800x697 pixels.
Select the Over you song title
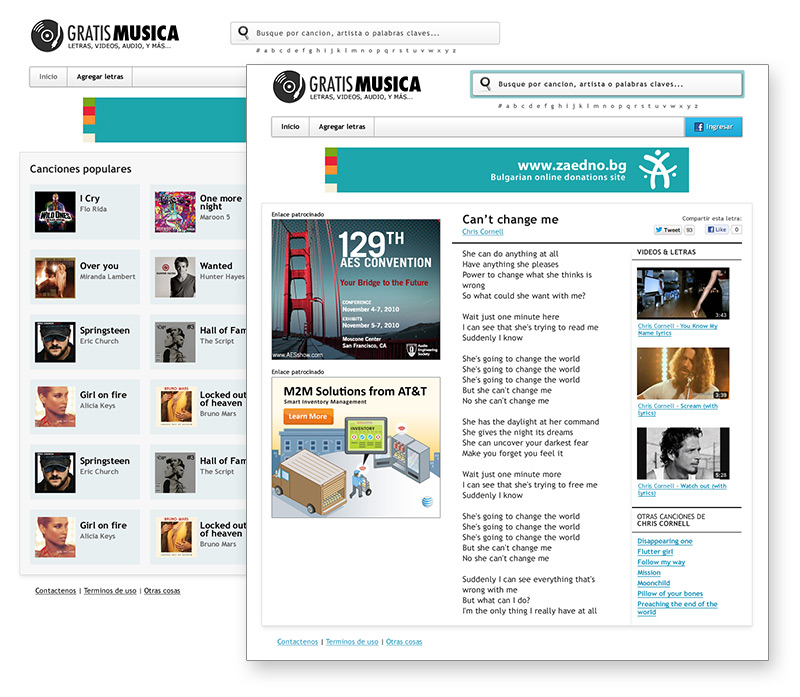(x=99, y=266)
